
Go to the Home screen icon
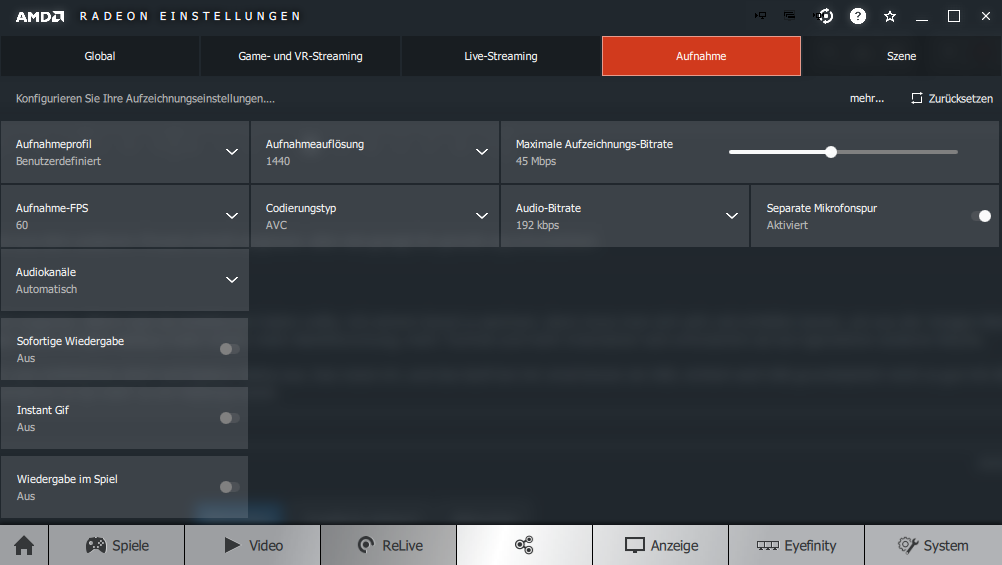[x=24, y=545]
